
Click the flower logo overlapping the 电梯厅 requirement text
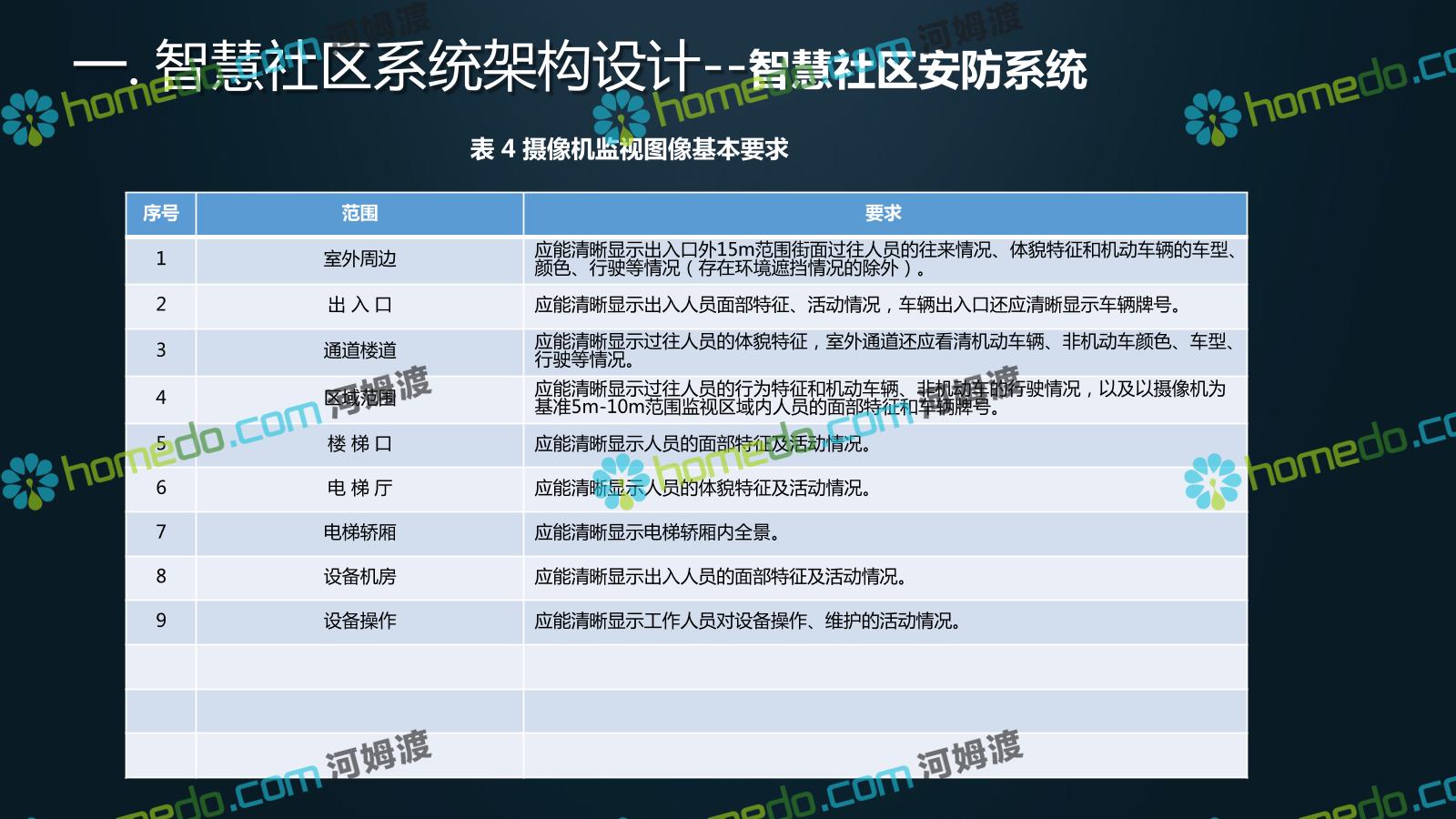(x=621, y=481)
